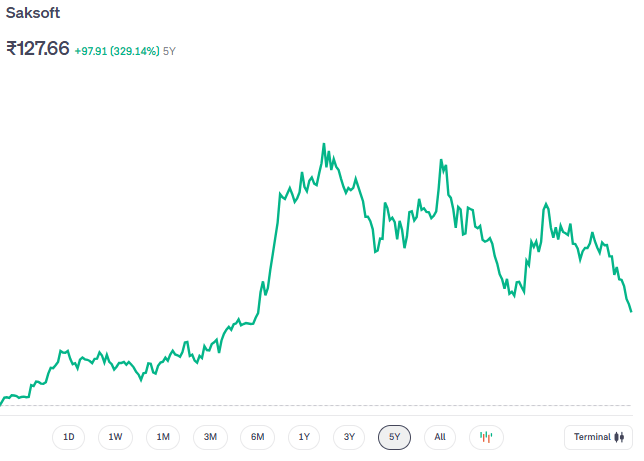Viewport: 644px width, 461px height.
Task: View the 1Y chart range
Action: [304, 437]
